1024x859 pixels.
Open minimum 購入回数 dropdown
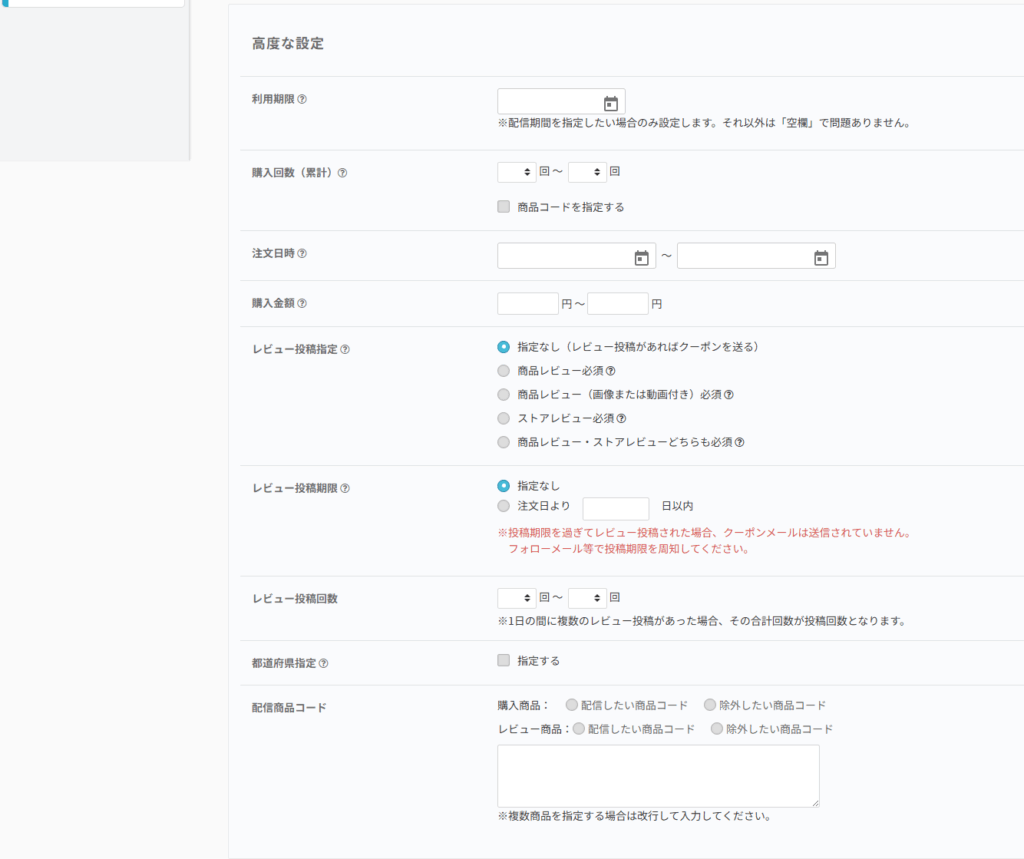[516, 172]
